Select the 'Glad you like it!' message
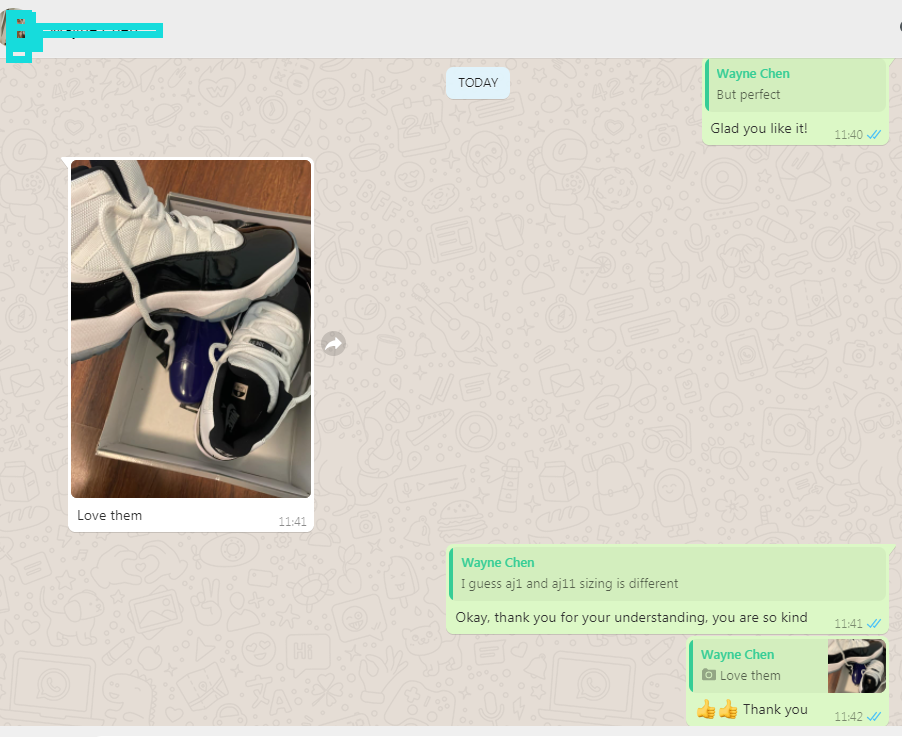This screenshot has height=737, width=902. coord(759,129)
